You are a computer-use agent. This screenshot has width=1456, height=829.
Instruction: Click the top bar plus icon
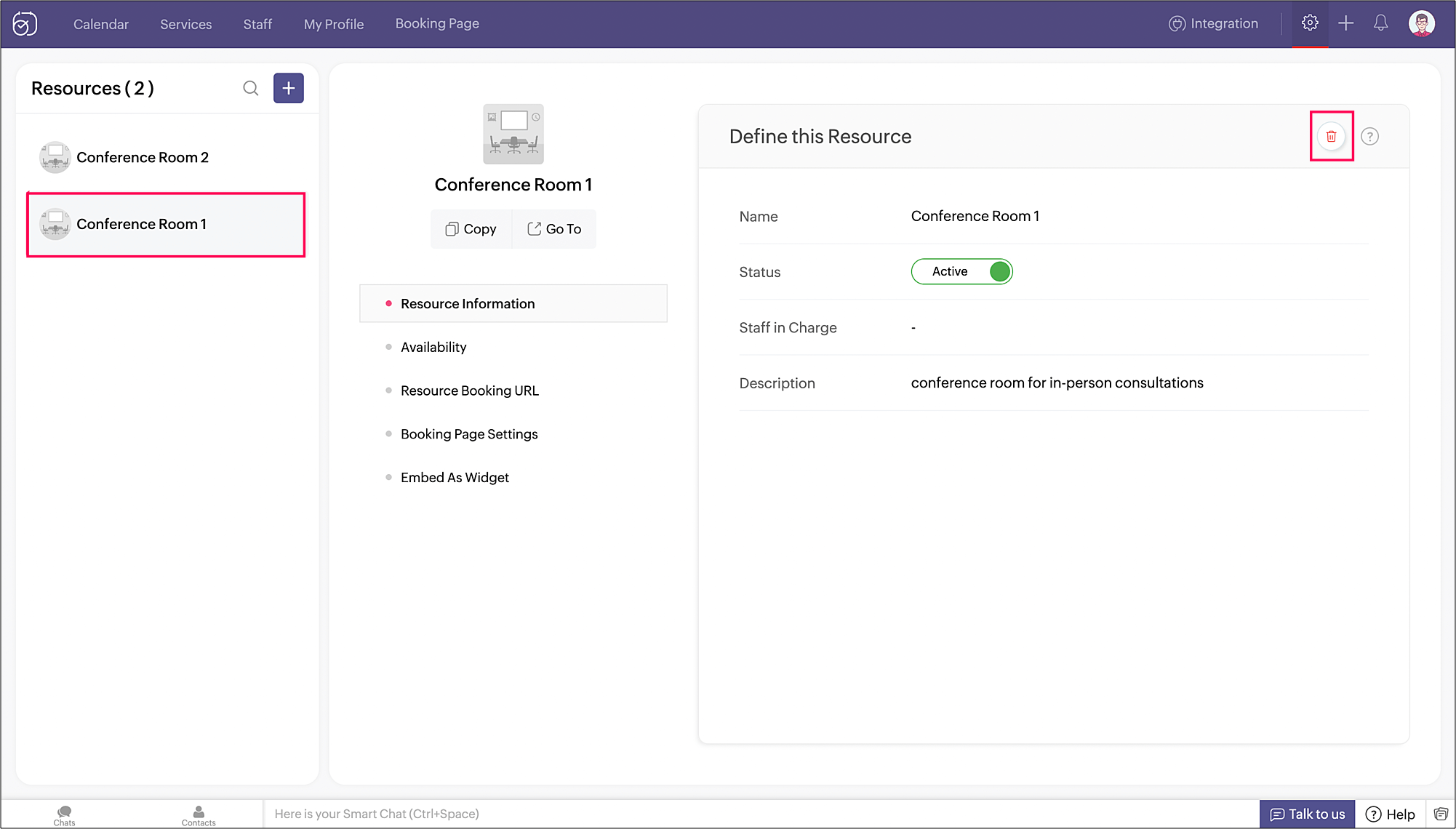click(x=1345, y=23)
